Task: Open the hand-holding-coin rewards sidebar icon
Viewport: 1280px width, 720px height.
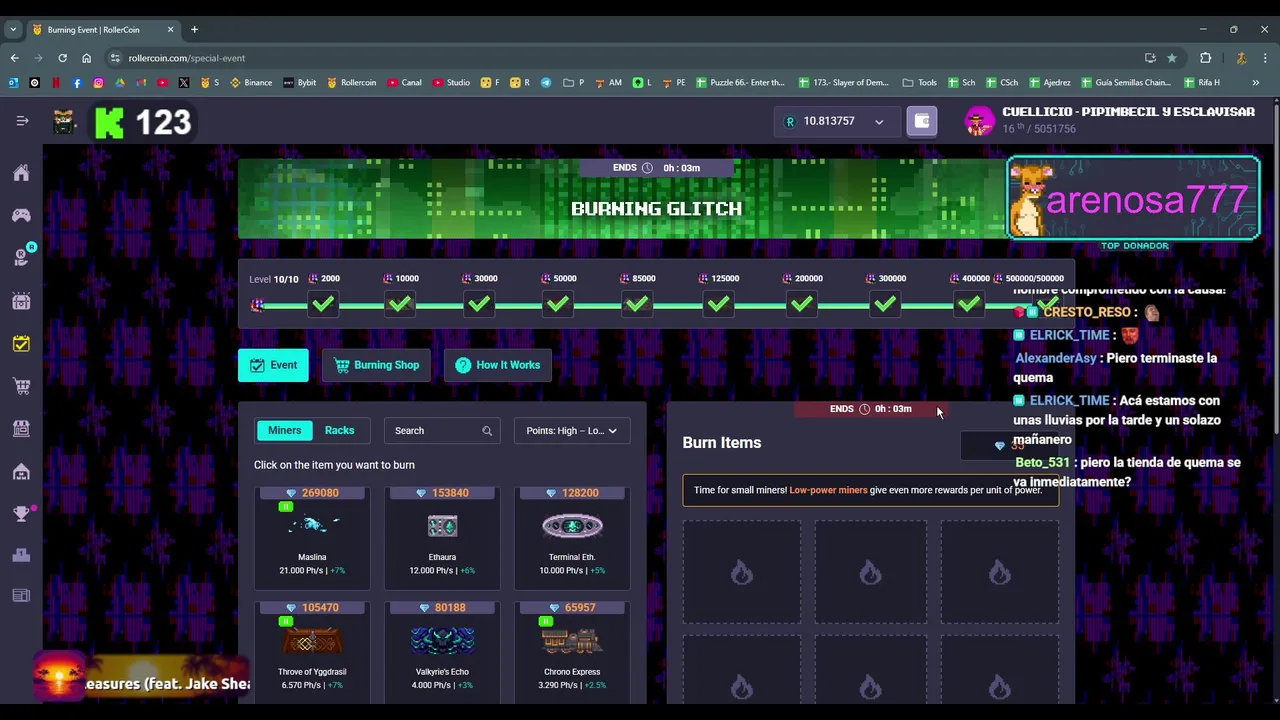Action: coord(21,257)
